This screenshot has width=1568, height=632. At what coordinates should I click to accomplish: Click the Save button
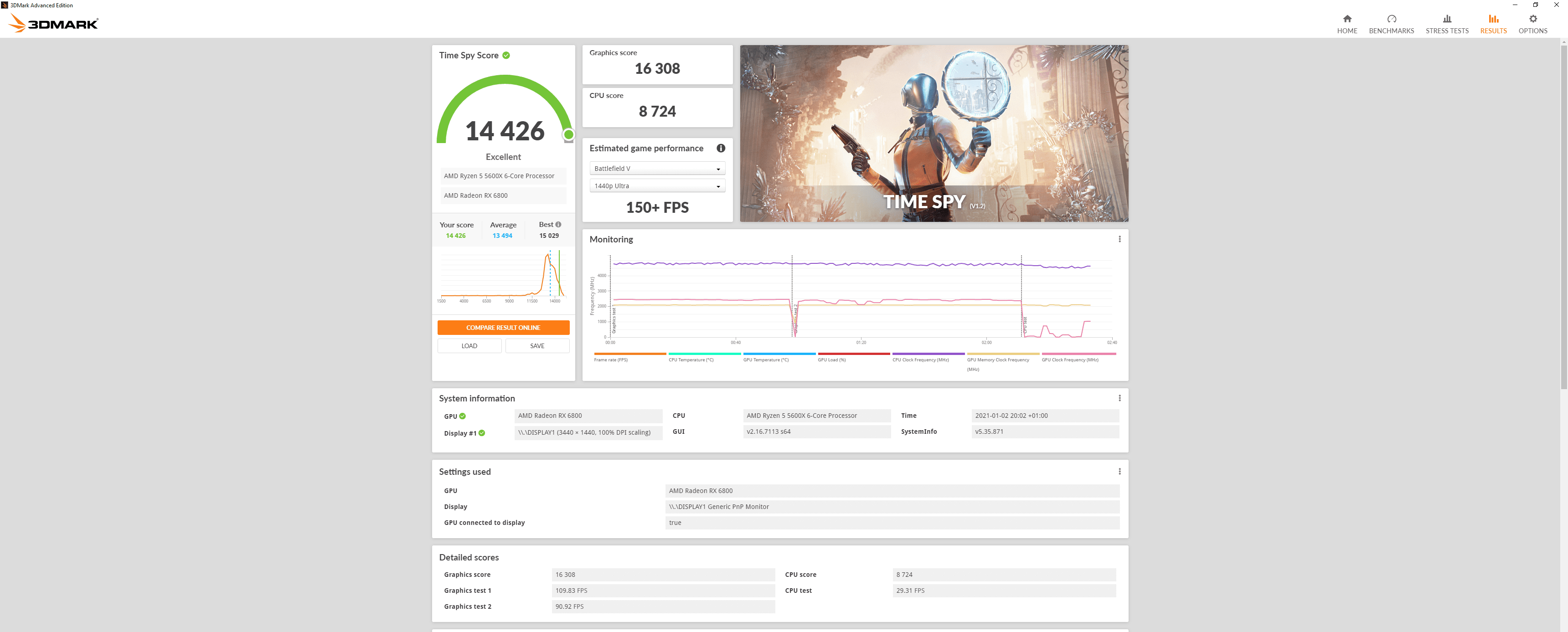coord(537,346)
